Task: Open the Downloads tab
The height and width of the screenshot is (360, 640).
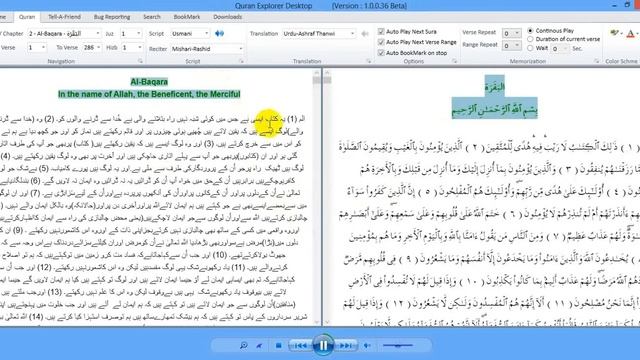Action: pos(228,17)
